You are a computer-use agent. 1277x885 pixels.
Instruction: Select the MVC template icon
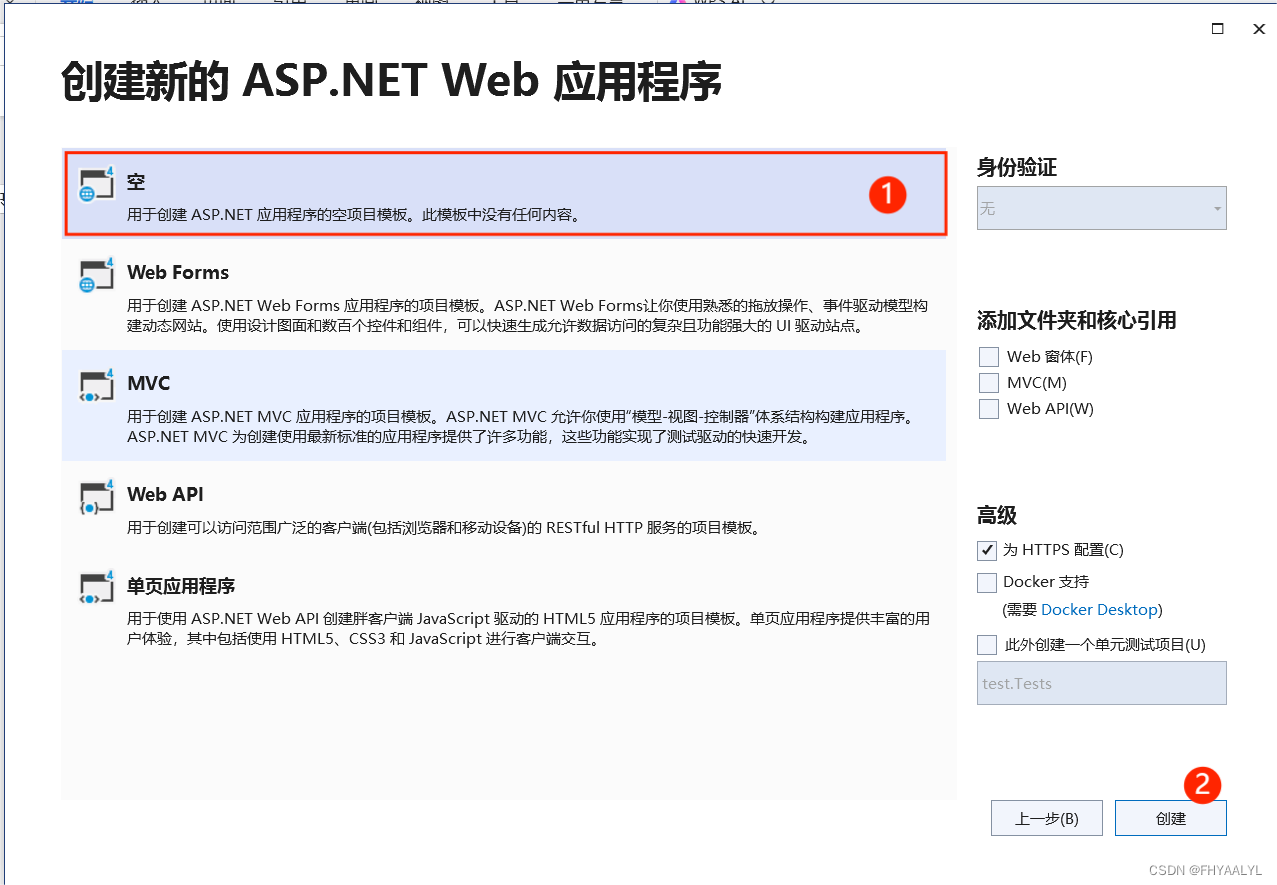(x=97, y=386)
